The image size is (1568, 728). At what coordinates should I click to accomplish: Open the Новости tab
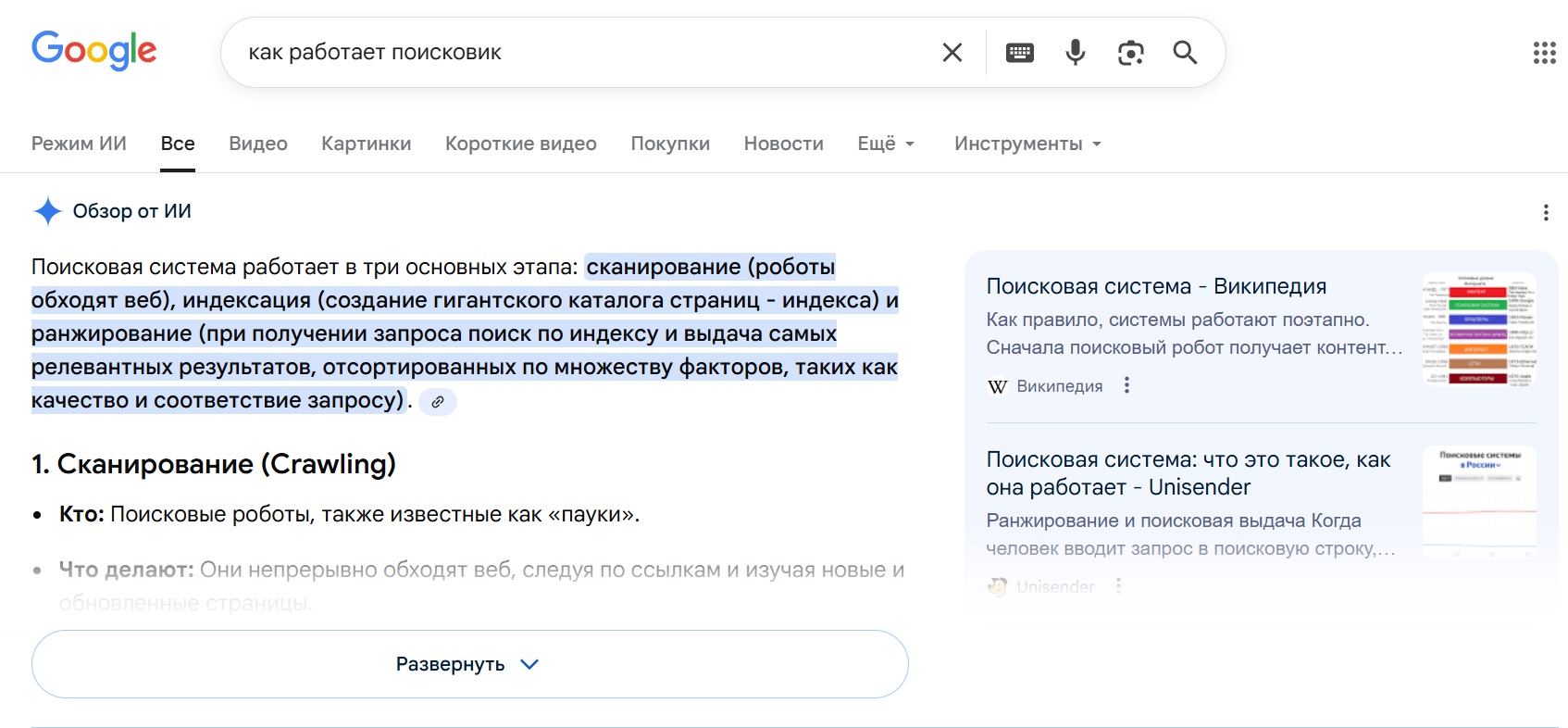click(x=783, y=144)
